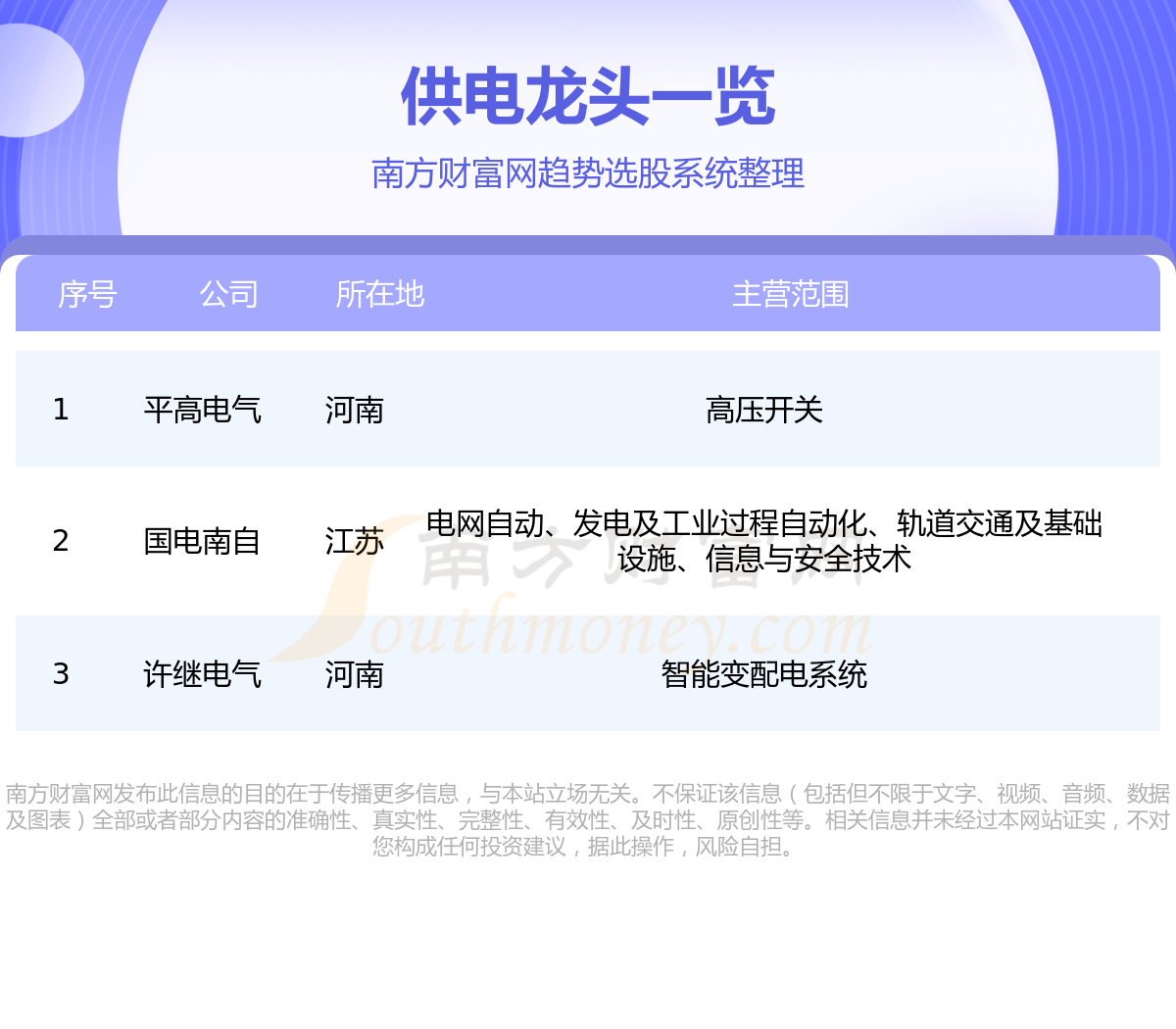The width and height of the screenshot is (1176, 1029).
Task: Click row number 1
Action: coord(61,410)
